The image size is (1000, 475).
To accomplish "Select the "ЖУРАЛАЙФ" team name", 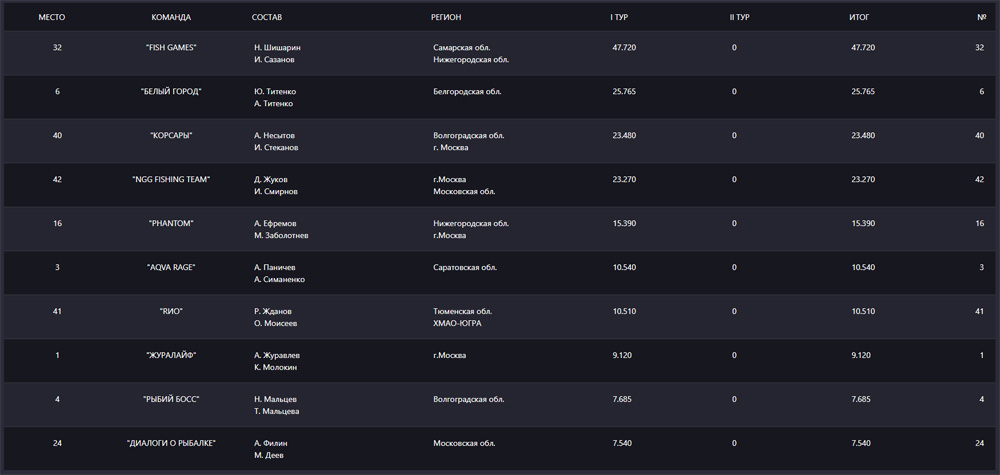I will [171, 355].
